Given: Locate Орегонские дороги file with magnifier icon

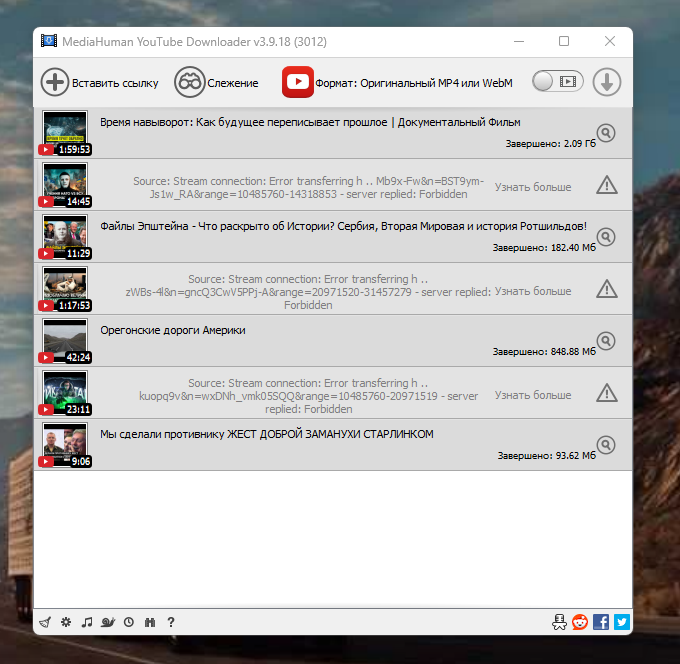Looking at the screenshot, I should 606,341.
